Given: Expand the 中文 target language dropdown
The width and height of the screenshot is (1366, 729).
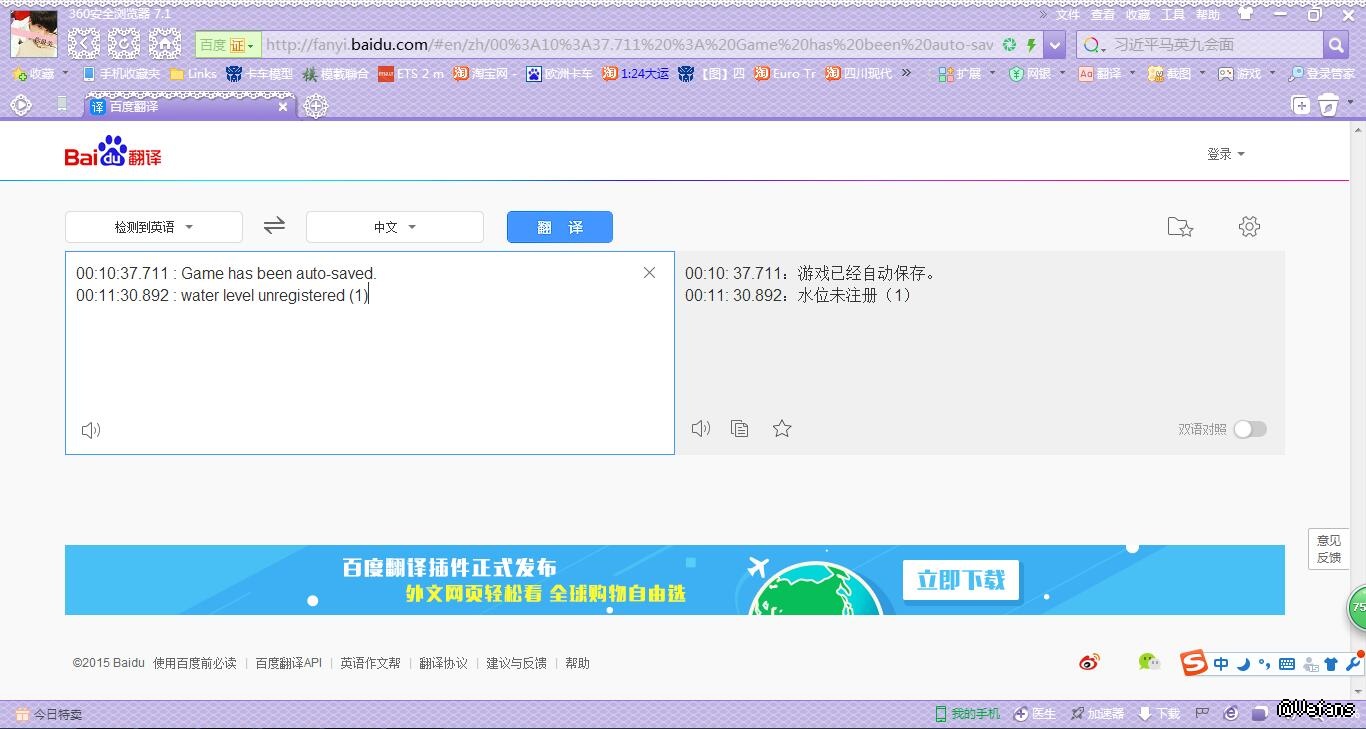Looking at the screenshot, I should coord(395,227).
